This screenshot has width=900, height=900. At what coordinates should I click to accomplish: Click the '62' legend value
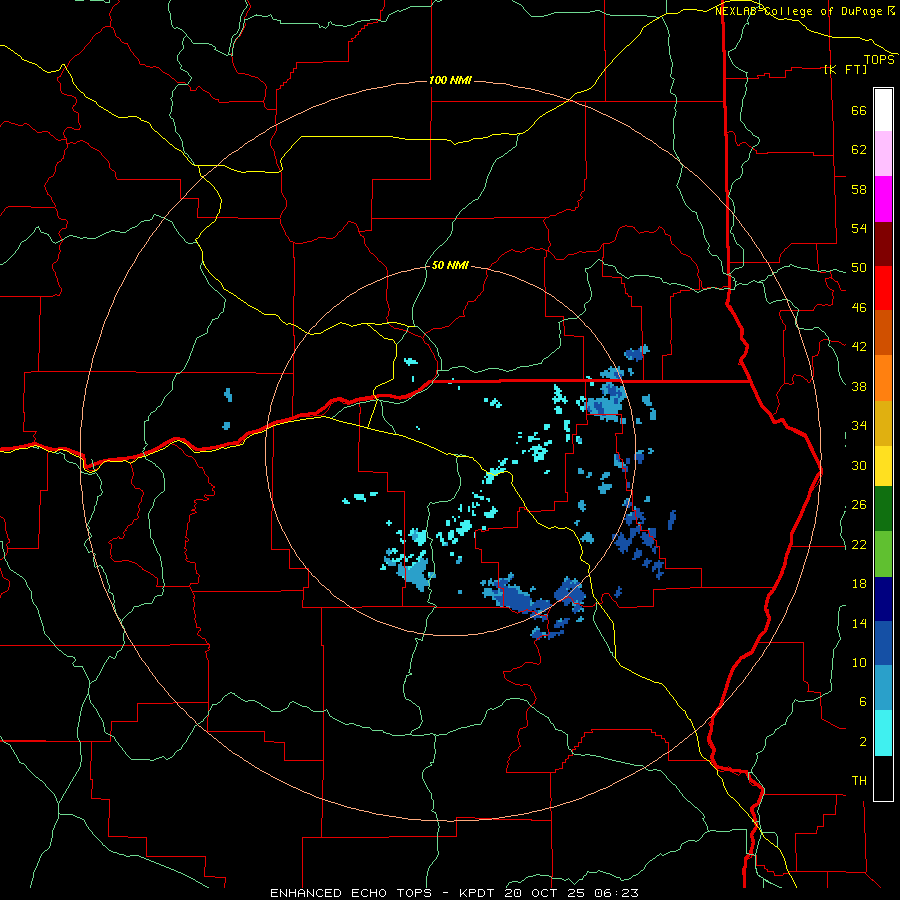[x=859, y=149]
